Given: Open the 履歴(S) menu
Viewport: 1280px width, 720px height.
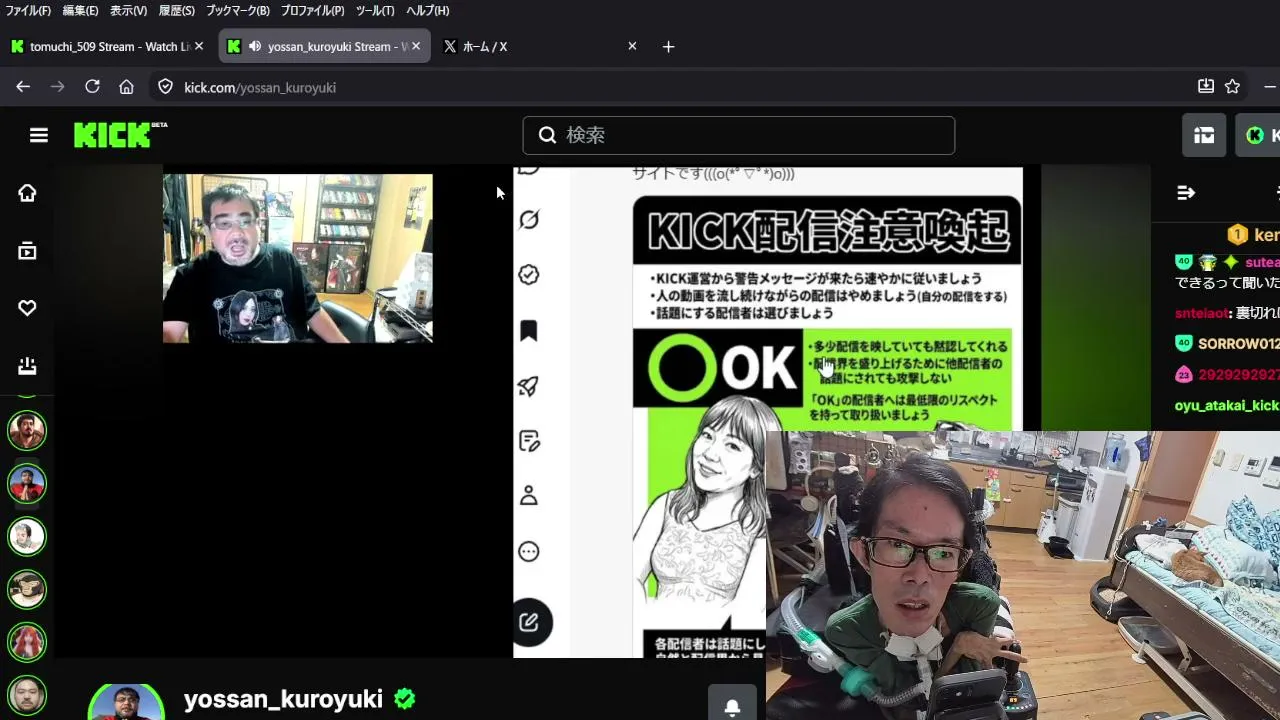Looking at the screenshot, I should [177, 10].
